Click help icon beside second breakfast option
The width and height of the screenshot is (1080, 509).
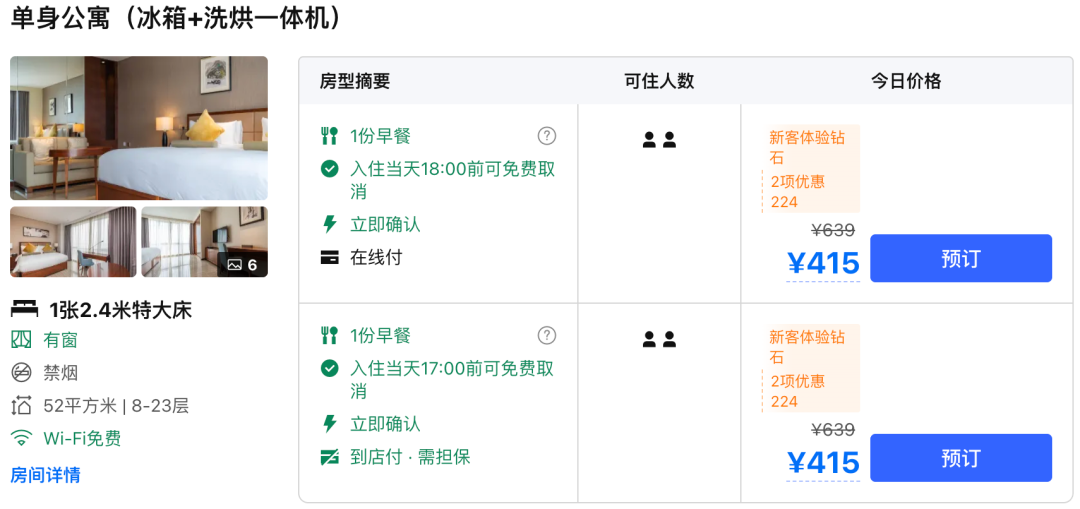coord(546,335)
